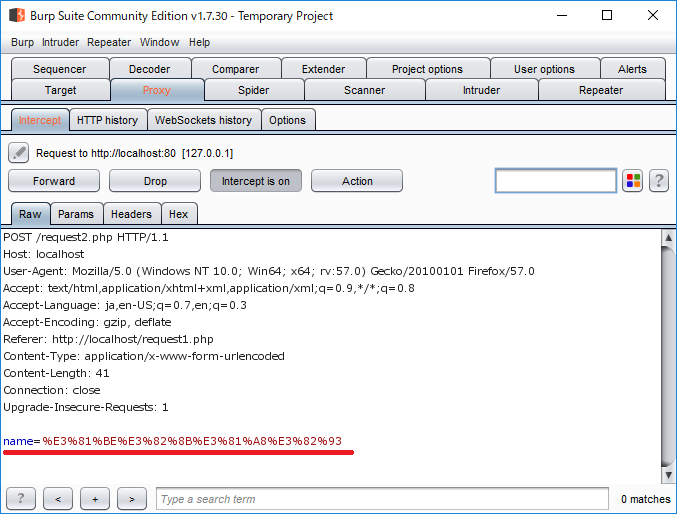677x514 pixels.
Task: Open the WebSockets history sub-tab
Action: tap(203, 120)
